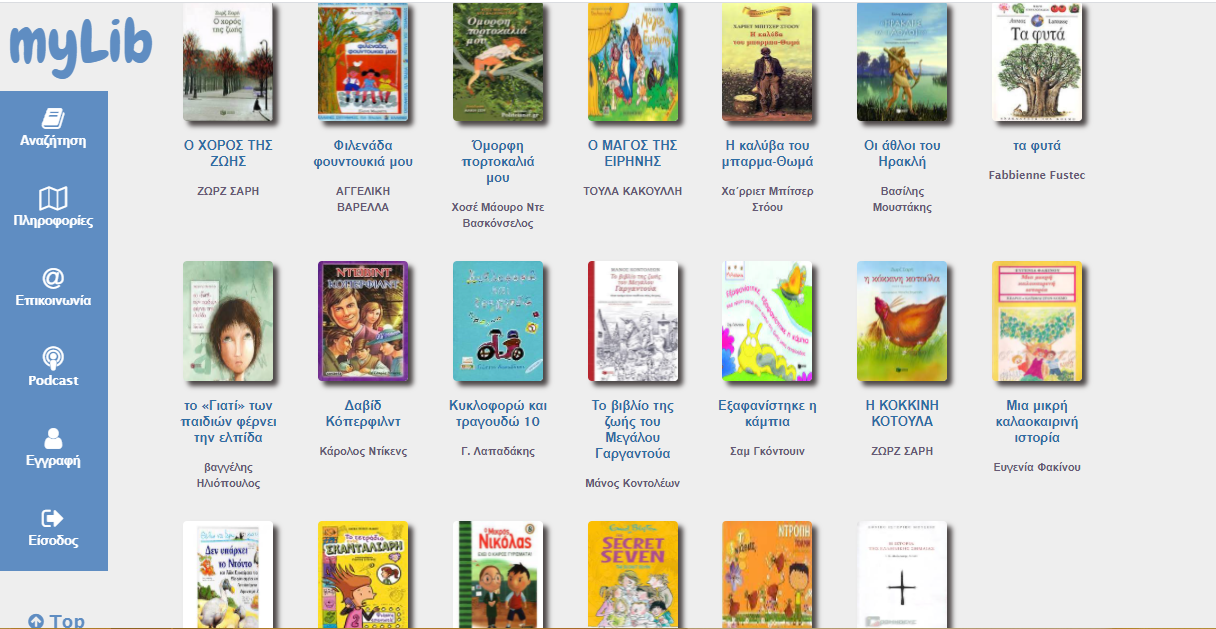Image resolution: width=1216 pixels, height=629 pixels.
Task: Open the map icon for Πληροφορίες
Action: click(53, 198)
